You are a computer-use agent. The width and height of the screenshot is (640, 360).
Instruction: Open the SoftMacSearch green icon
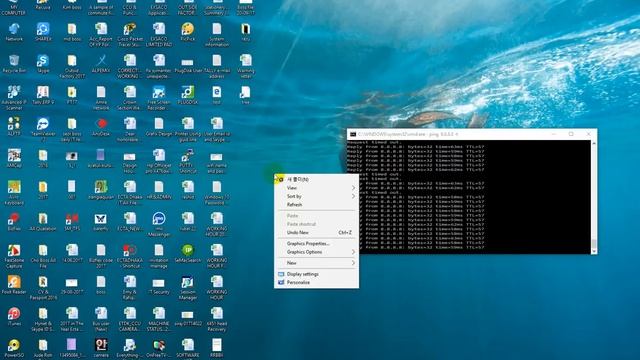tap(188, 253)
